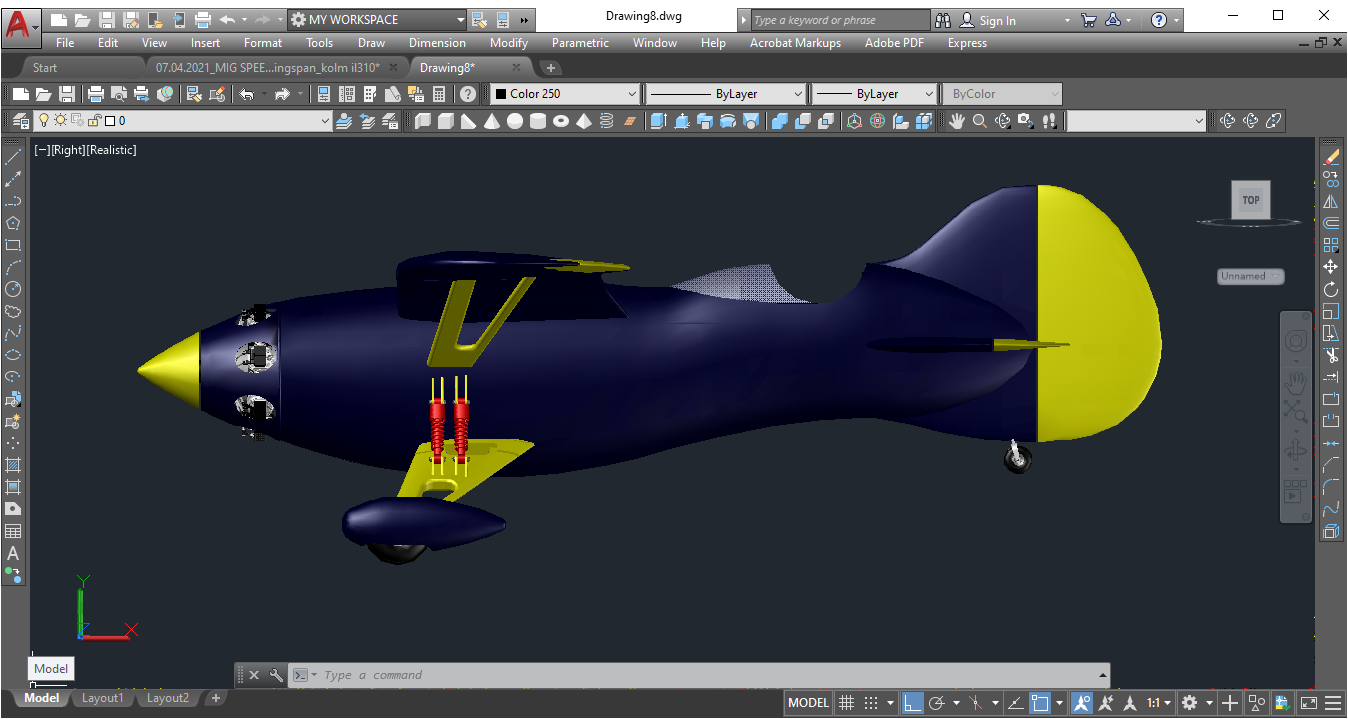Click the Undo arrow in standard toolbar
This screenshot has width=1348, height=719.
click(x=247, y=94)
